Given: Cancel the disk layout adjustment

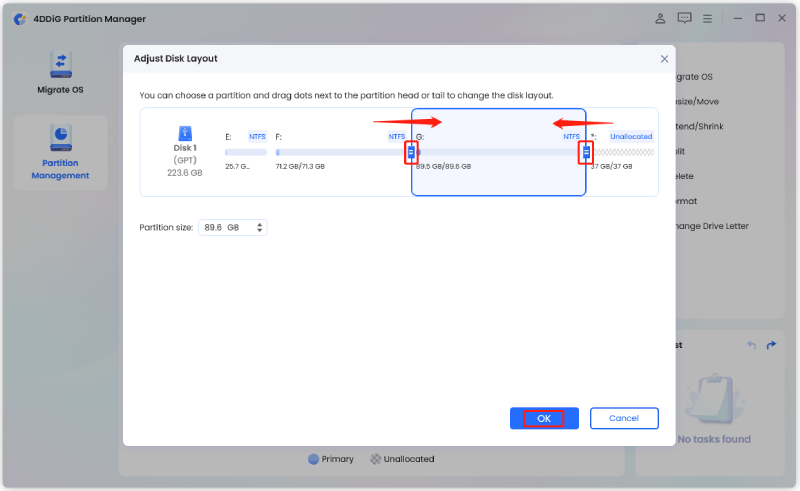Looking at the screenshot, I should [x=624, y=418].
